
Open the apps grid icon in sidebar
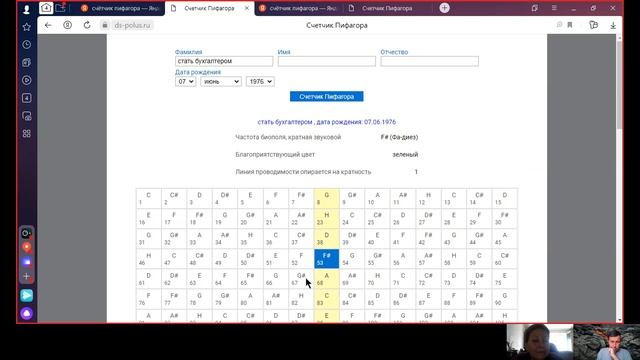27,133
